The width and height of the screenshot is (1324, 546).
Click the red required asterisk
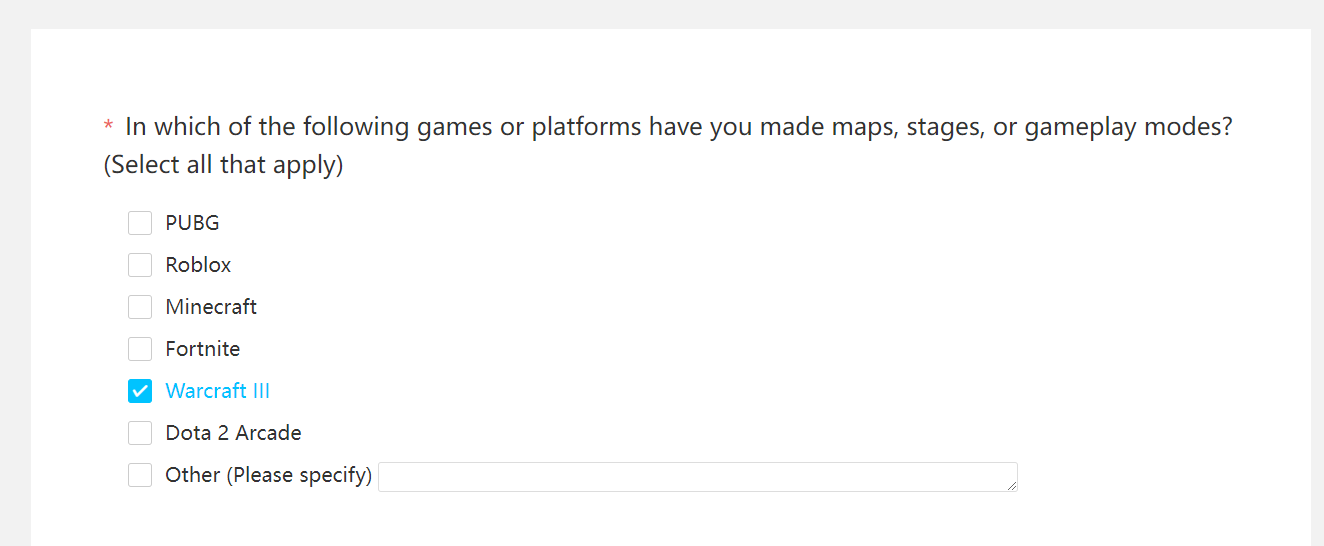coord(108,128)
